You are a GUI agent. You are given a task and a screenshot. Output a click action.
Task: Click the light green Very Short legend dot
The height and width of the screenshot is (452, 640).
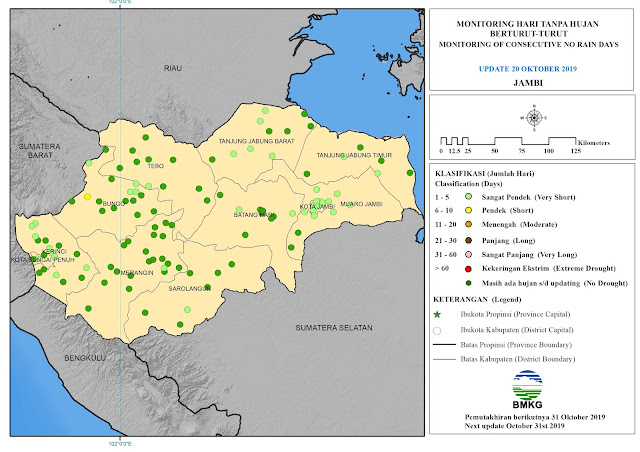click(468, 197)
